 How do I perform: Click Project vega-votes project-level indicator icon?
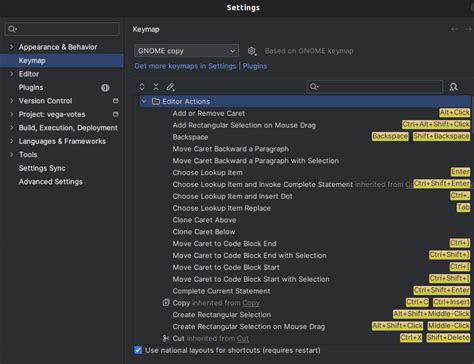tap(116, 114)
